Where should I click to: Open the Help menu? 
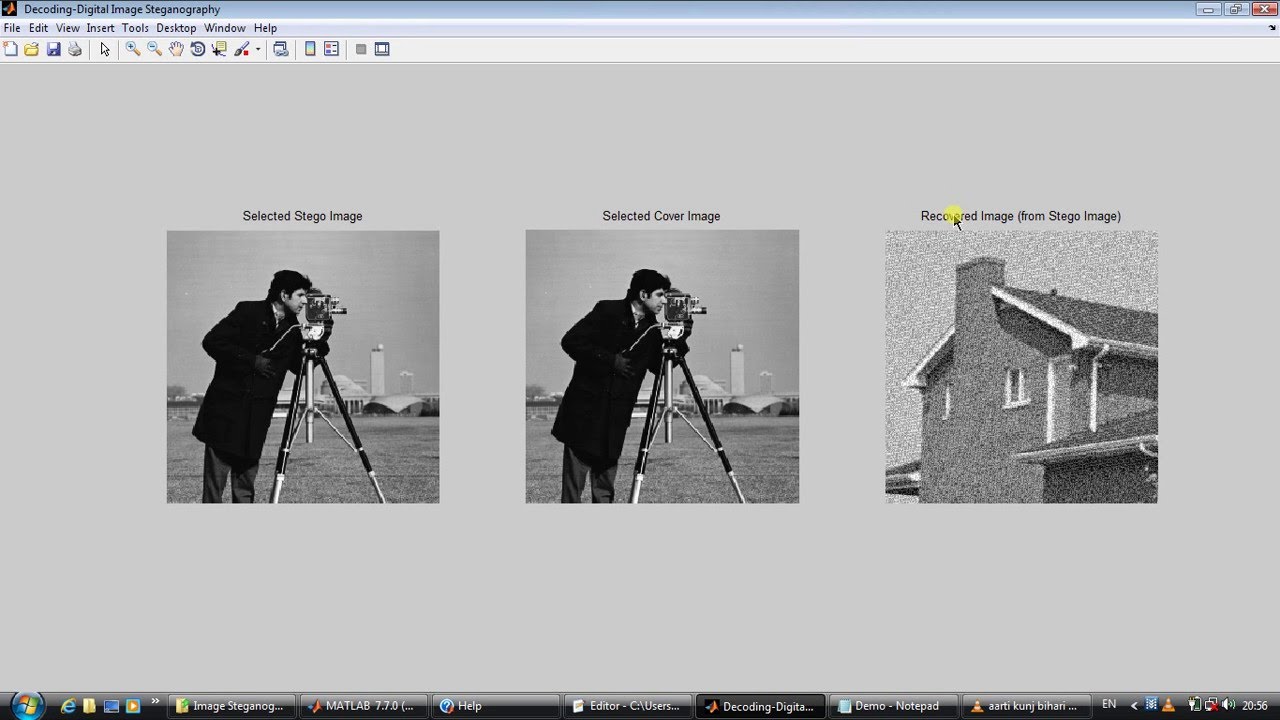point(265,28)
